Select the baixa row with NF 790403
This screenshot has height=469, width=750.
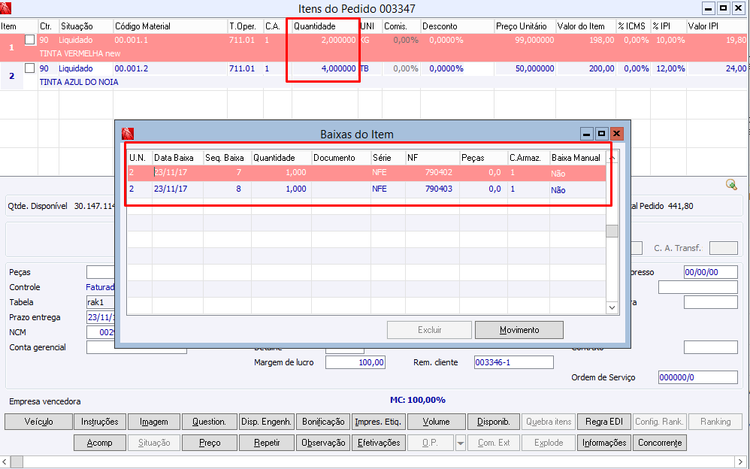366,189
